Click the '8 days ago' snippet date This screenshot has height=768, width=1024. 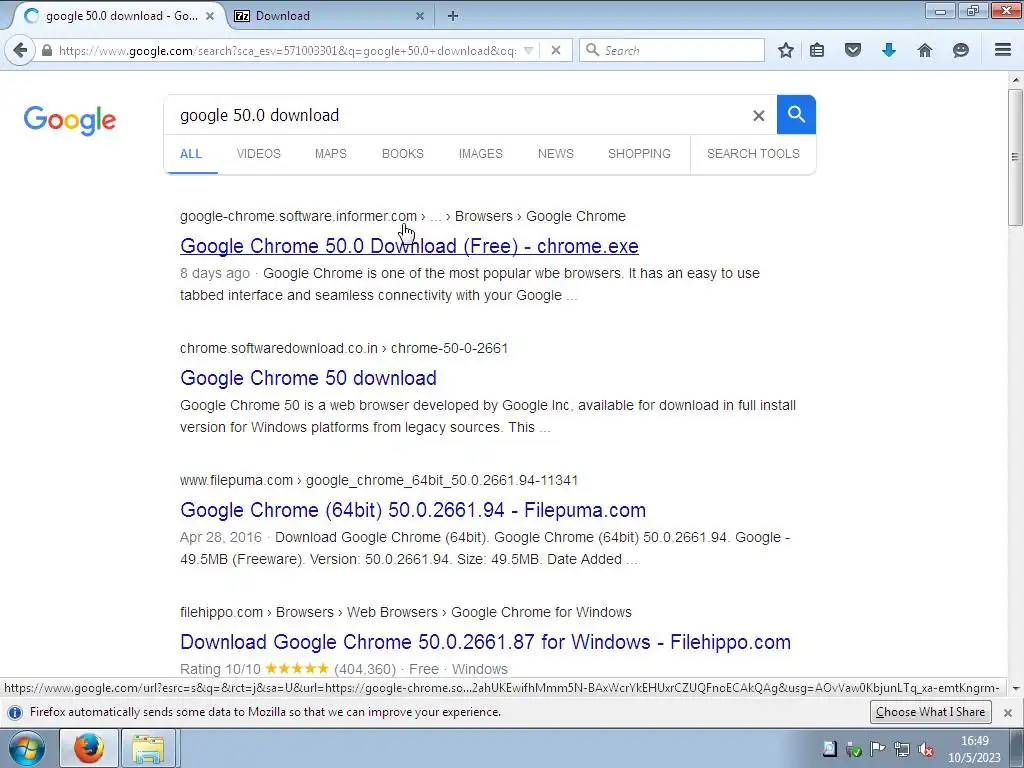[x=215, y=273]
